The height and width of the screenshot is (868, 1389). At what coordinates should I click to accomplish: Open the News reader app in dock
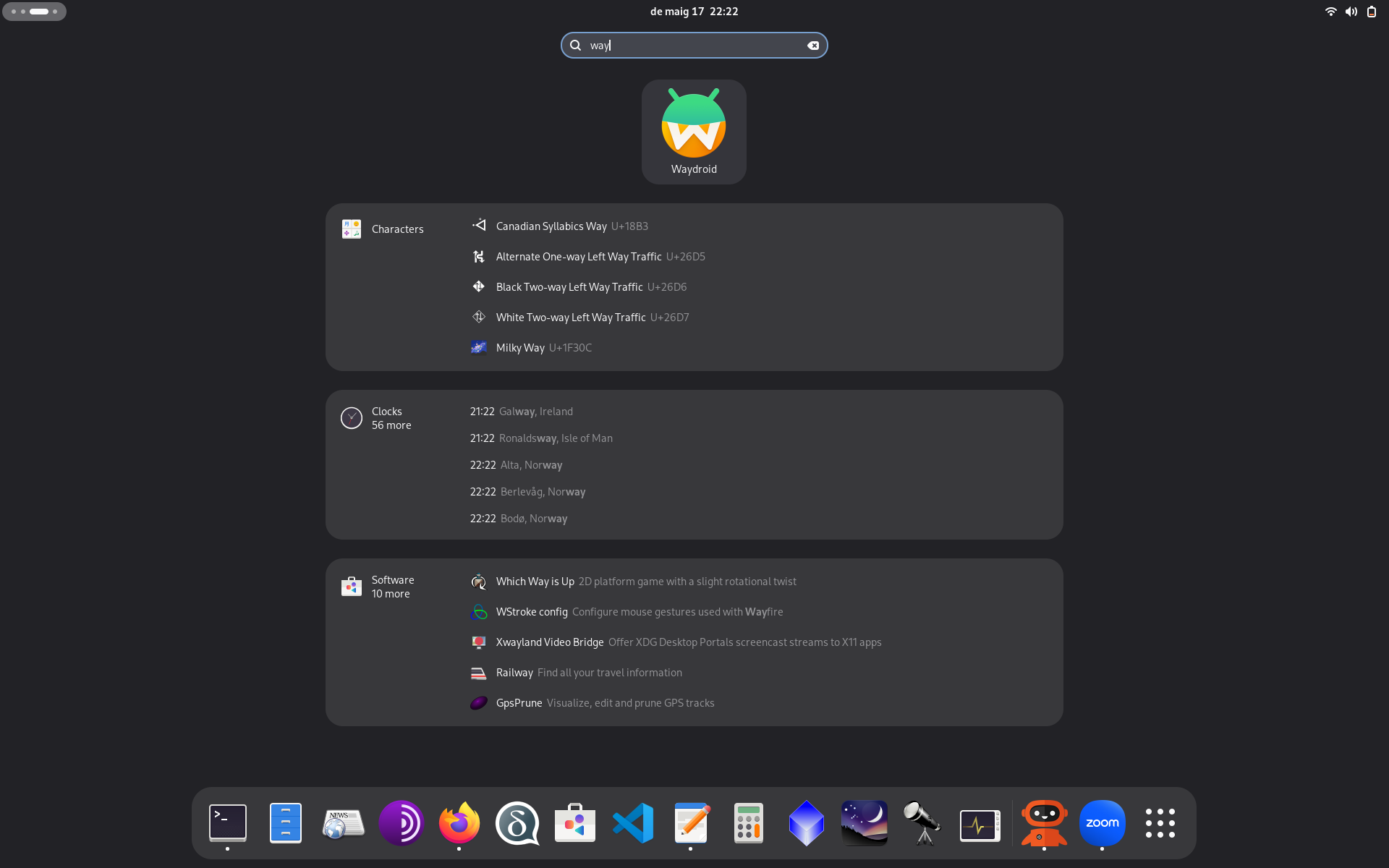344,823
